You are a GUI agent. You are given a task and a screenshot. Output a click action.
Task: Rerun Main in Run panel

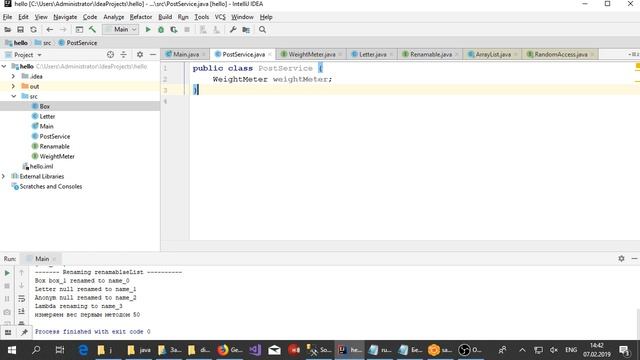(7, 273)
